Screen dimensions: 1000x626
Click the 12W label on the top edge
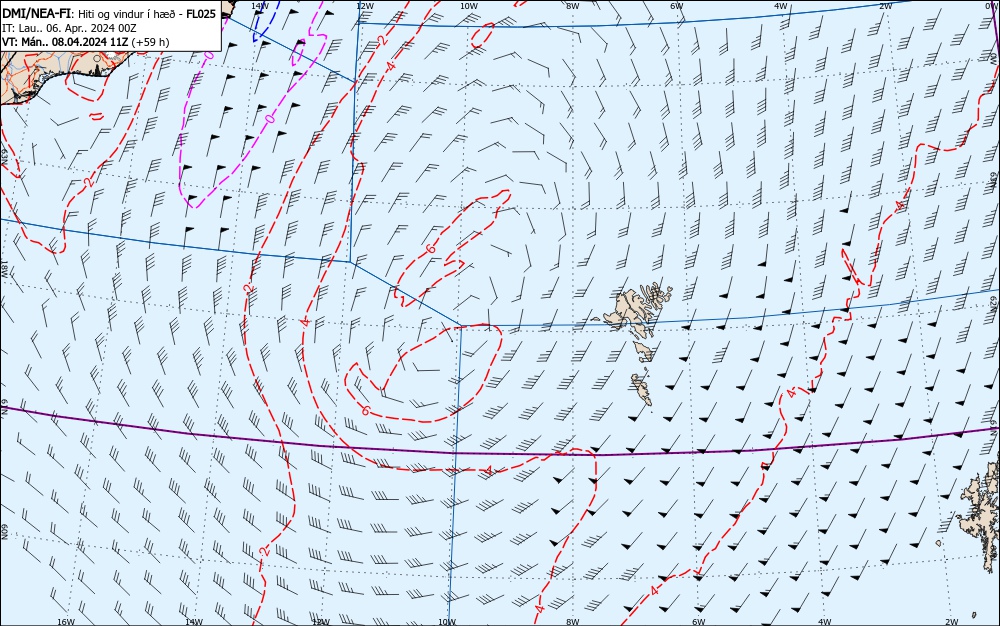(364, 5)
